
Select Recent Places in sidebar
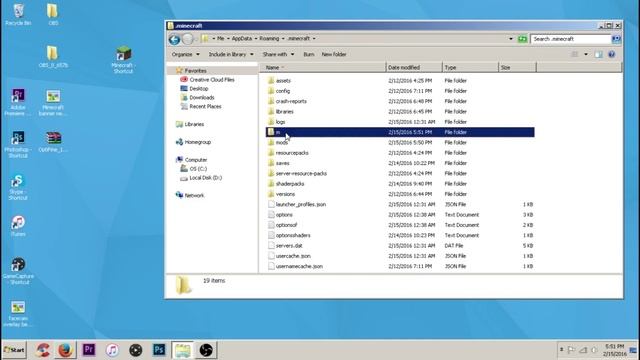coord(205,107)
